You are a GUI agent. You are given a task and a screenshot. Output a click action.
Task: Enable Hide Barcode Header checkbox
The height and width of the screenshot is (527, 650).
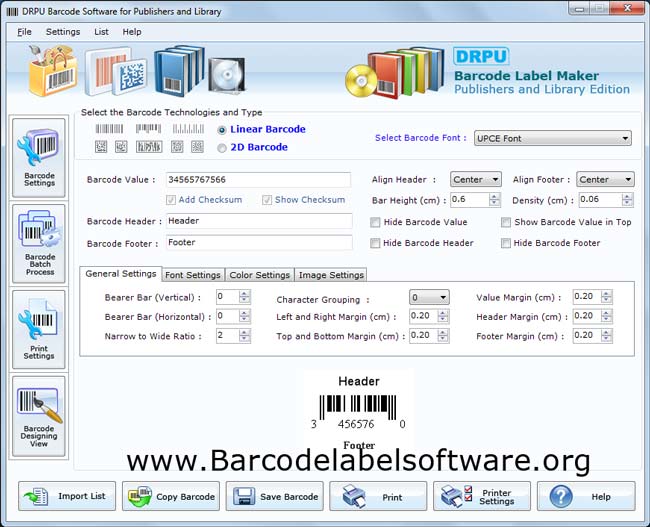point(375,243)
